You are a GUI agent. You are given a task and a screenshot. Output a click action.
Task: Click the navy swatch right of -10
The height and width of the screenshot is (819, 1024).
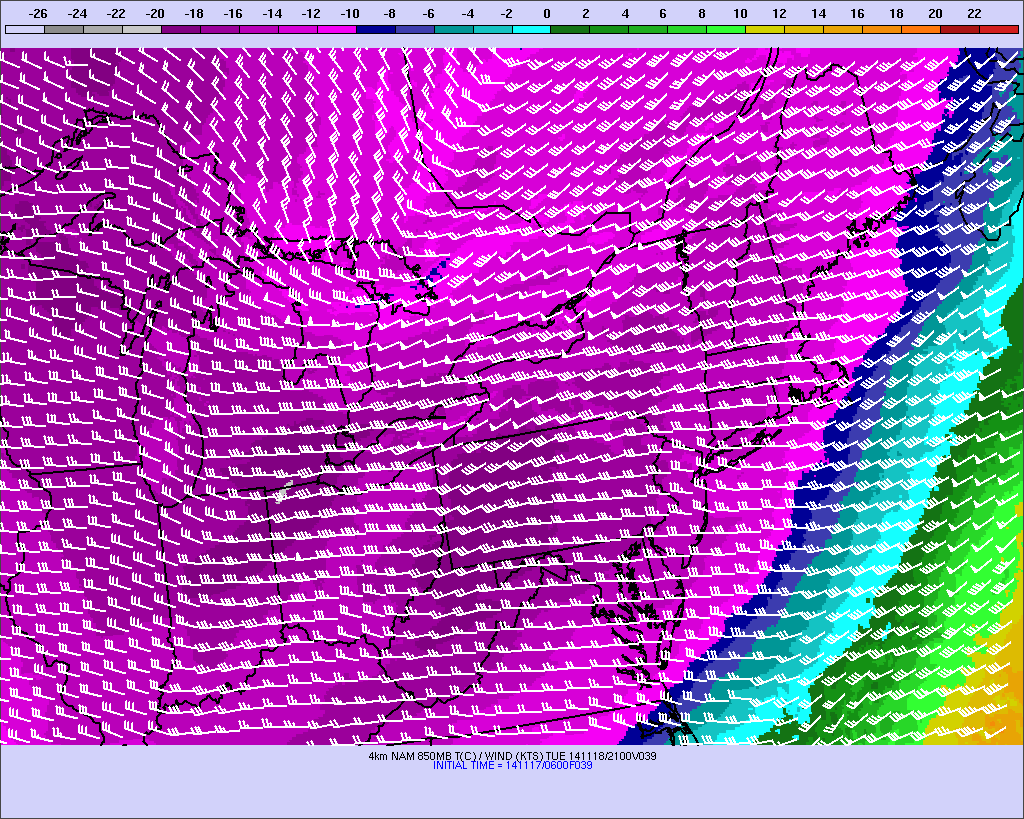(x=375, y=30)
